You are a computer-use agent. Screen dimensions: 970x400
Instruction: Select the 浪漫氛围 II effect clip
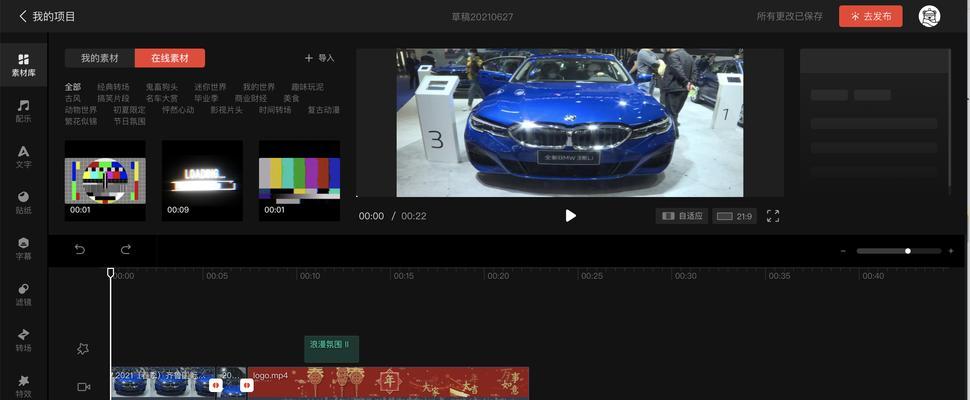pos(332,349)
